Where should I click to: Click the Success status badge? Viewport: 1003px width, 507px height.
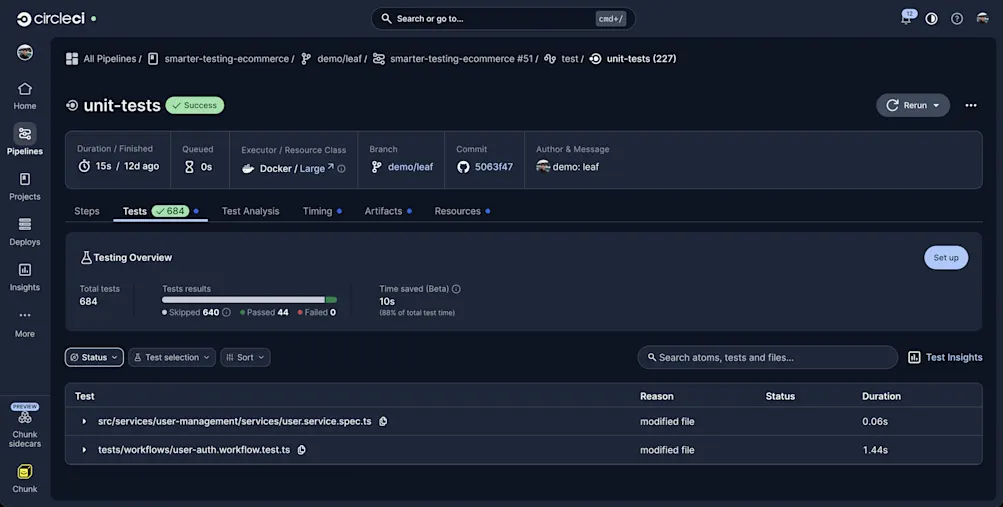point(194,105)
